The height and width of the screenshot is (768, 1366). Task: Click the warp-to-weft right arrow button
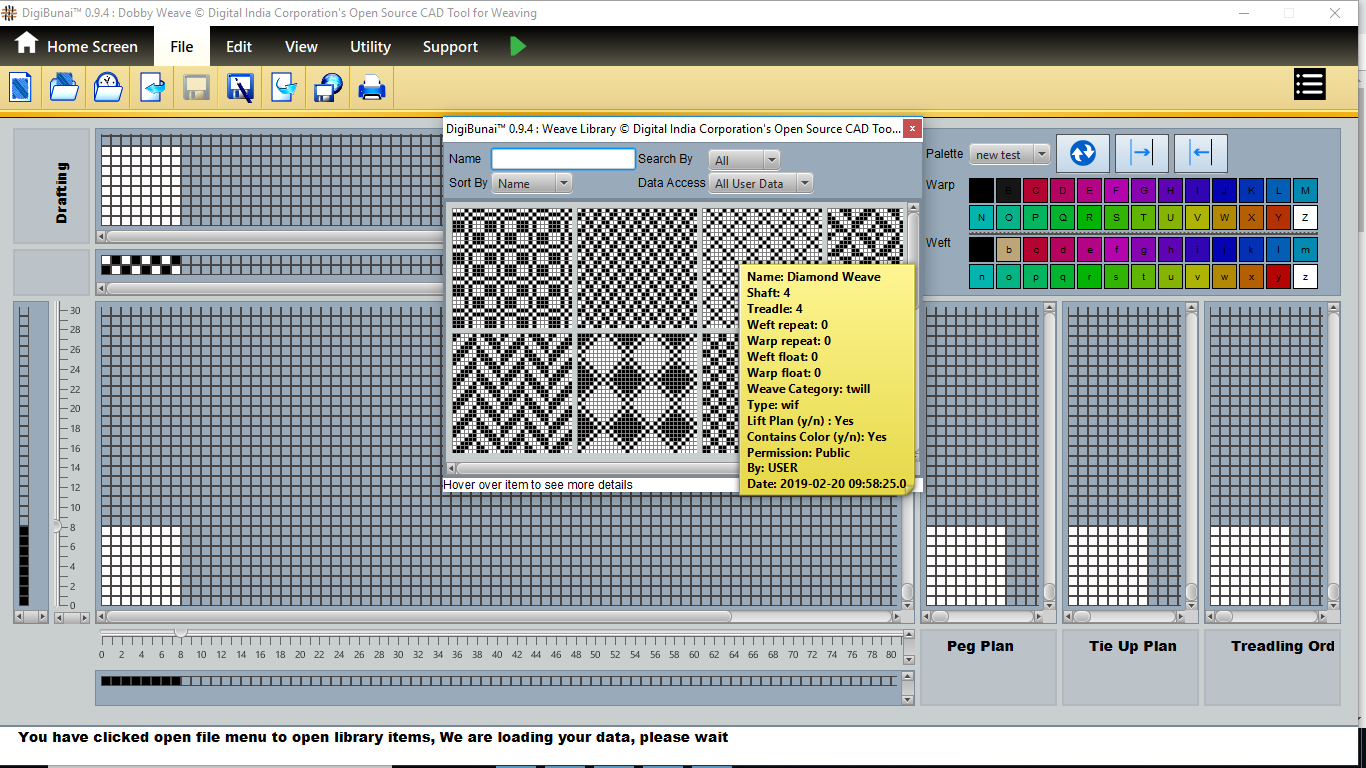click(x=1141, y=153)
